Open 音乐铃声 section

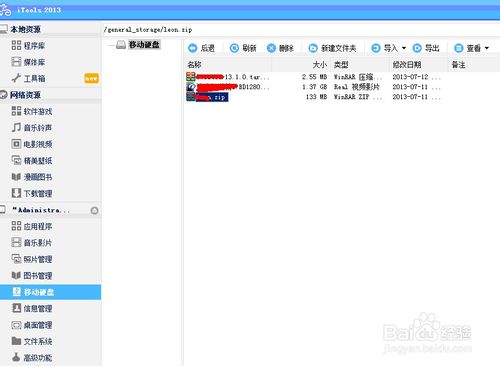[32, 128]
